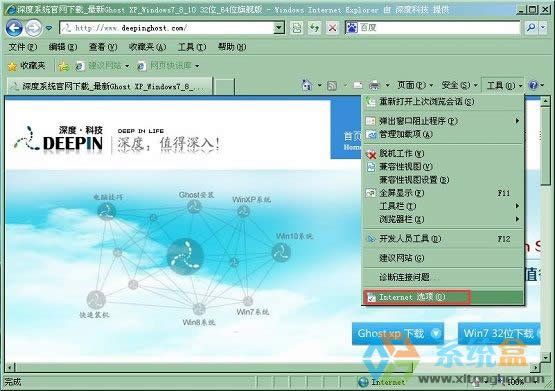The image size is (555, 391).
Task: Click the 百度 search box
Action: coord(439,28)
